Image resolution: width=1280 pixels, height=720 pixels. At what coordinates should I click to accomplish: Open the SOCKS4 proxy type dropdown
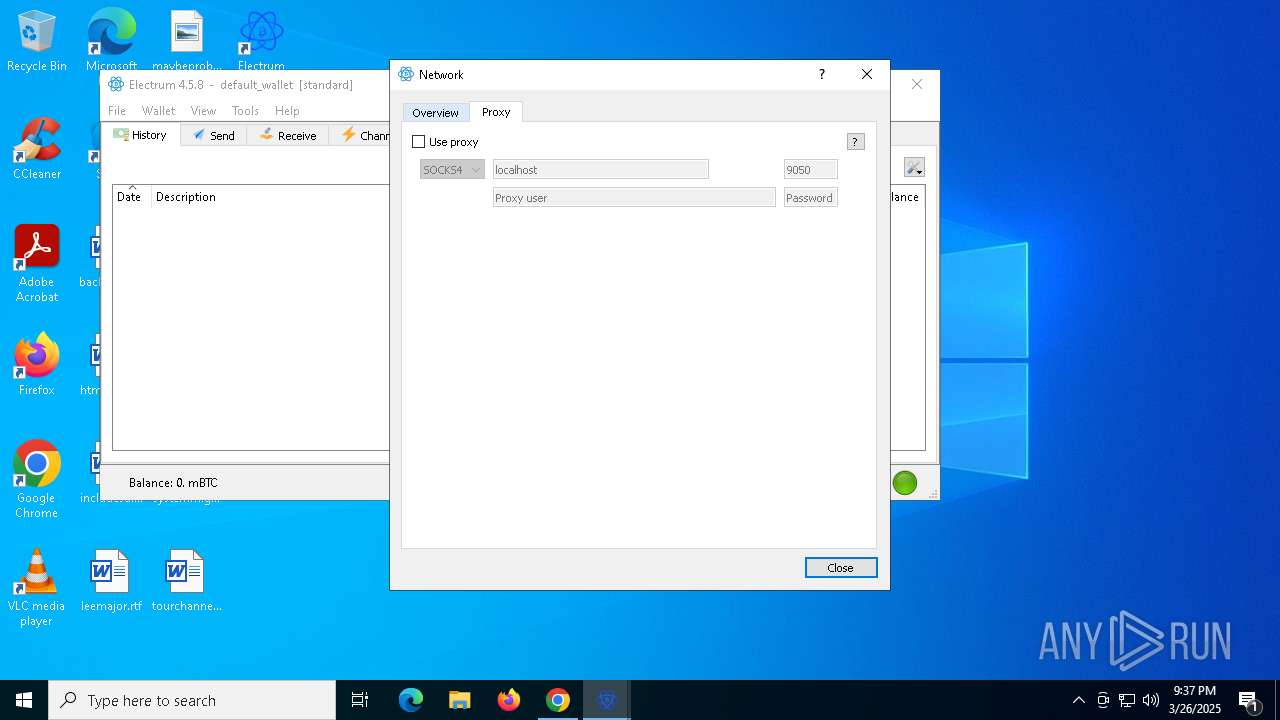452,170
